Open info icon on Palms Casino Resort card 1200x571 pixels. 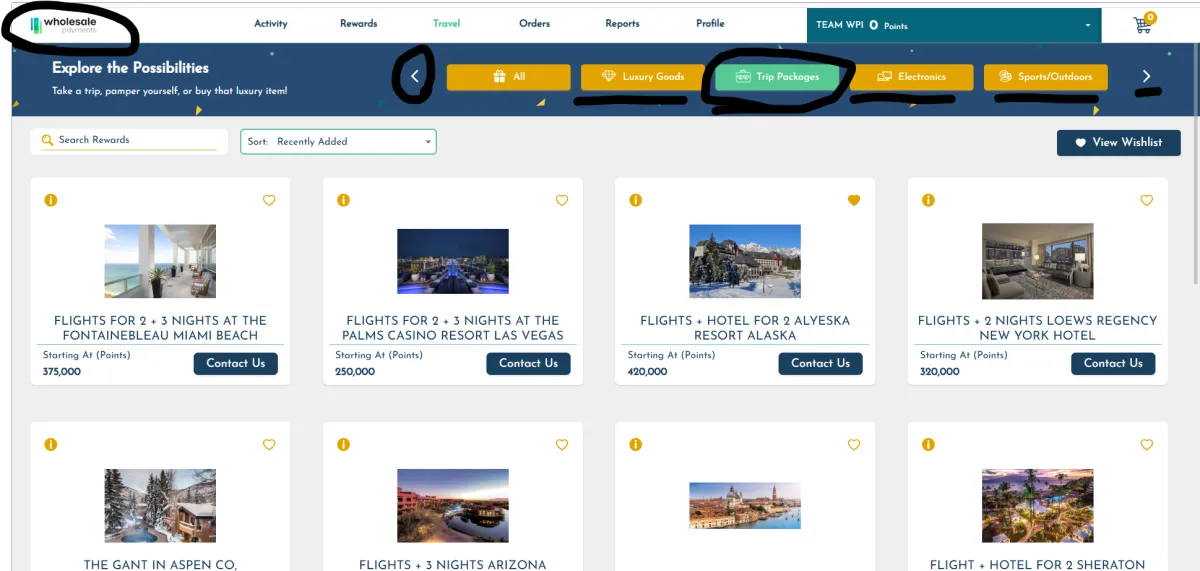point(343,200)
